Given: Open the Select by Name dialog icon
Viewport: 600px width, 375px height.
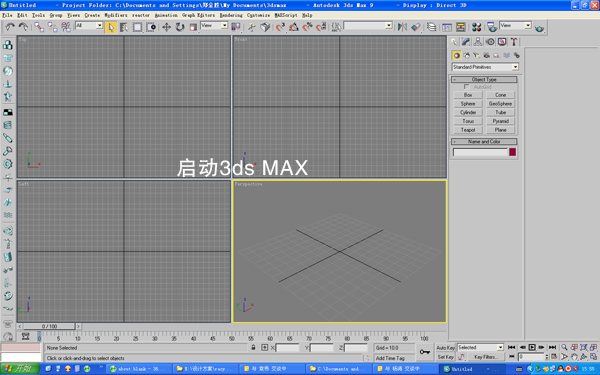Looking at the screenshot, I should 124,27.
